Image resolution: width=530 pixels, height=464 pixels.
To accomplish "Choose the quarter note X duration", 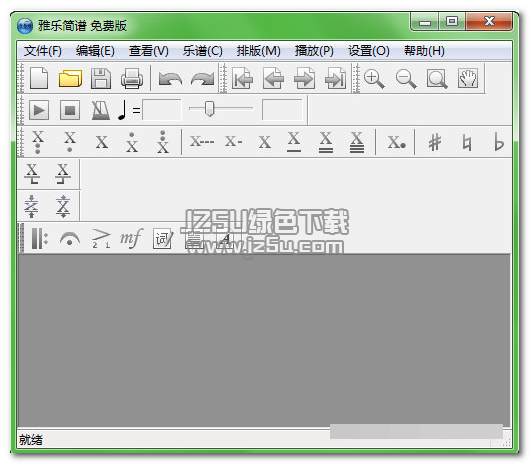I will (x=265, y=142).
